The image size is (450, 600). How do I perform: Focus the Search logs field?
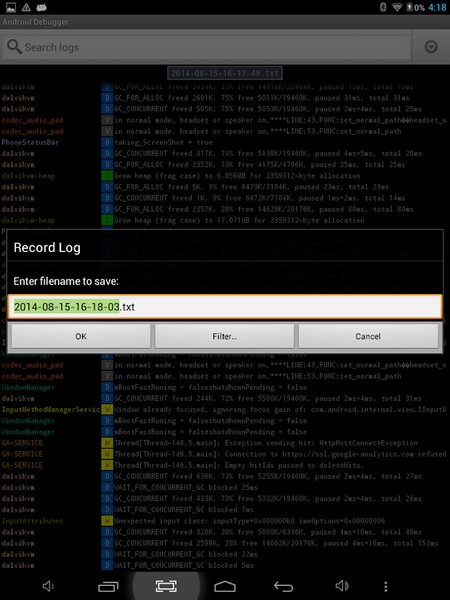pyautogui.click(x=207, y=47)
